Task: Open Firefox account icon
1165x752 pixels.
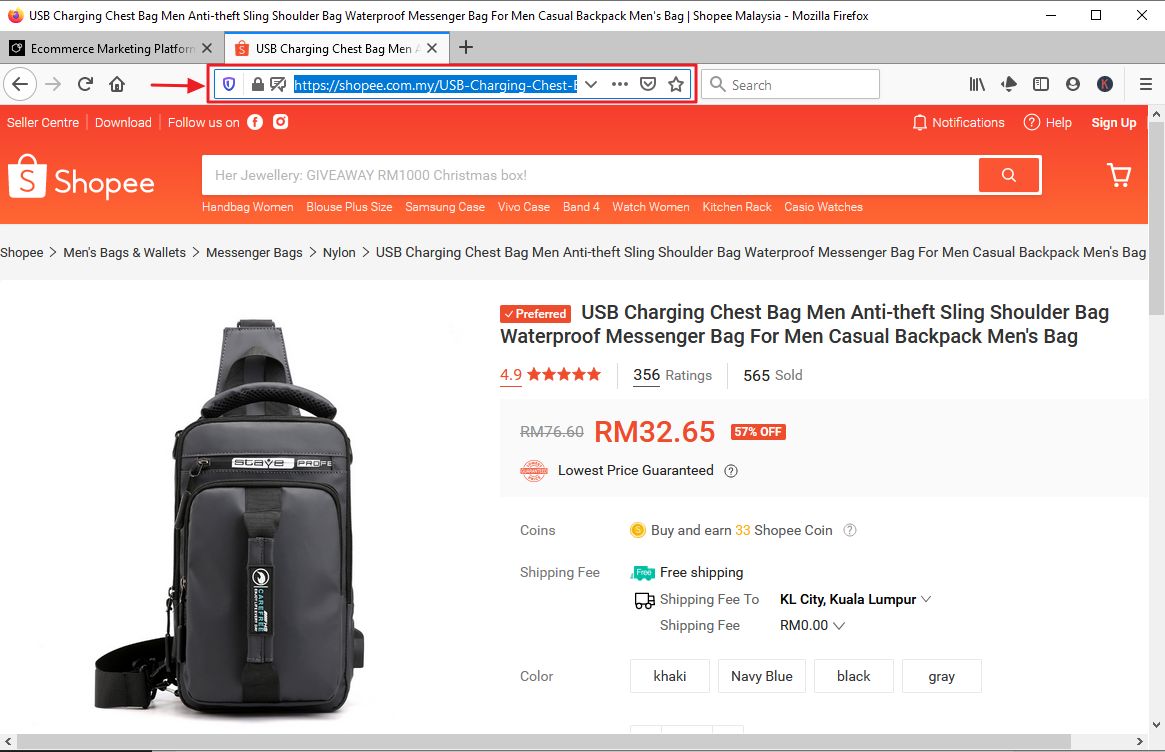Action: coord(1073,85)
